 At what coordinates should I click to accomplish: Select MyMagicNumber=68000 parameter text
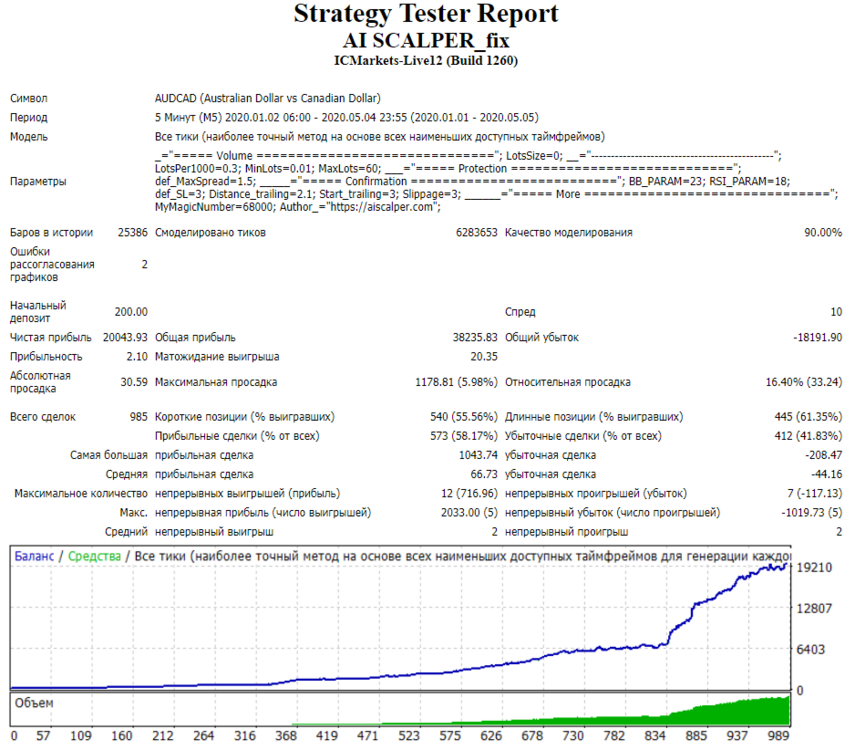215,207
